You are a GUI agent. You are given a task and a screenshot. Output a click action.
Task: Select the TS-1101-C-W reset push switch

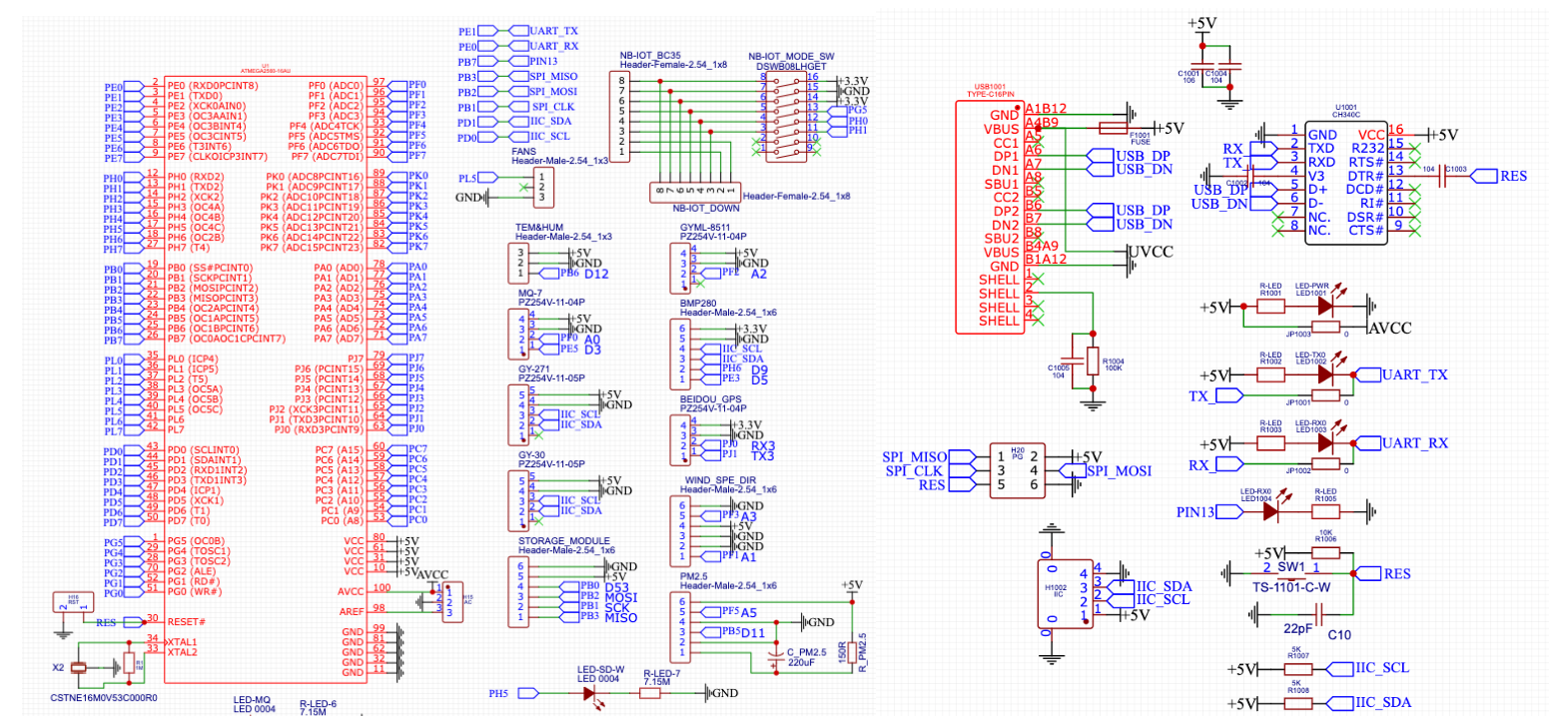point(1291,574)
